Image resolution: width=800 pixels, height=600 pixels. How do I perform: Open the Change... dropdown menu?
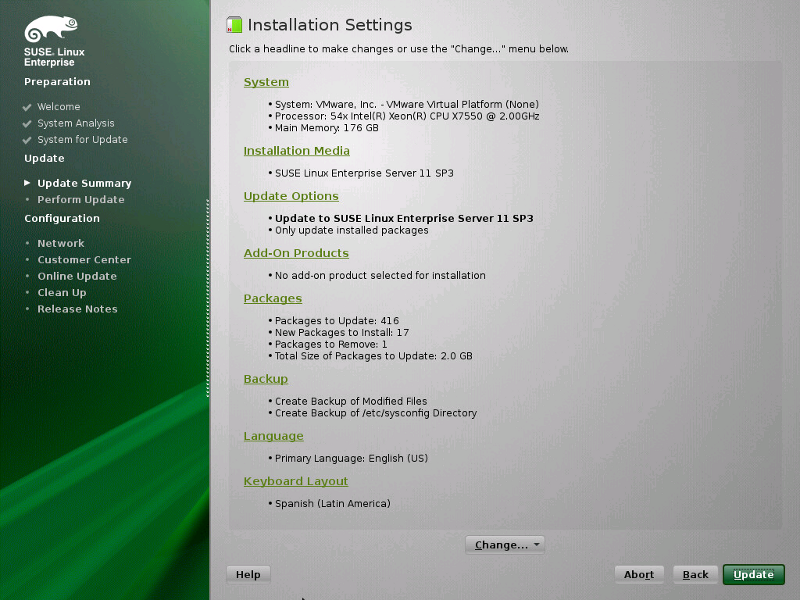point(505,544)
